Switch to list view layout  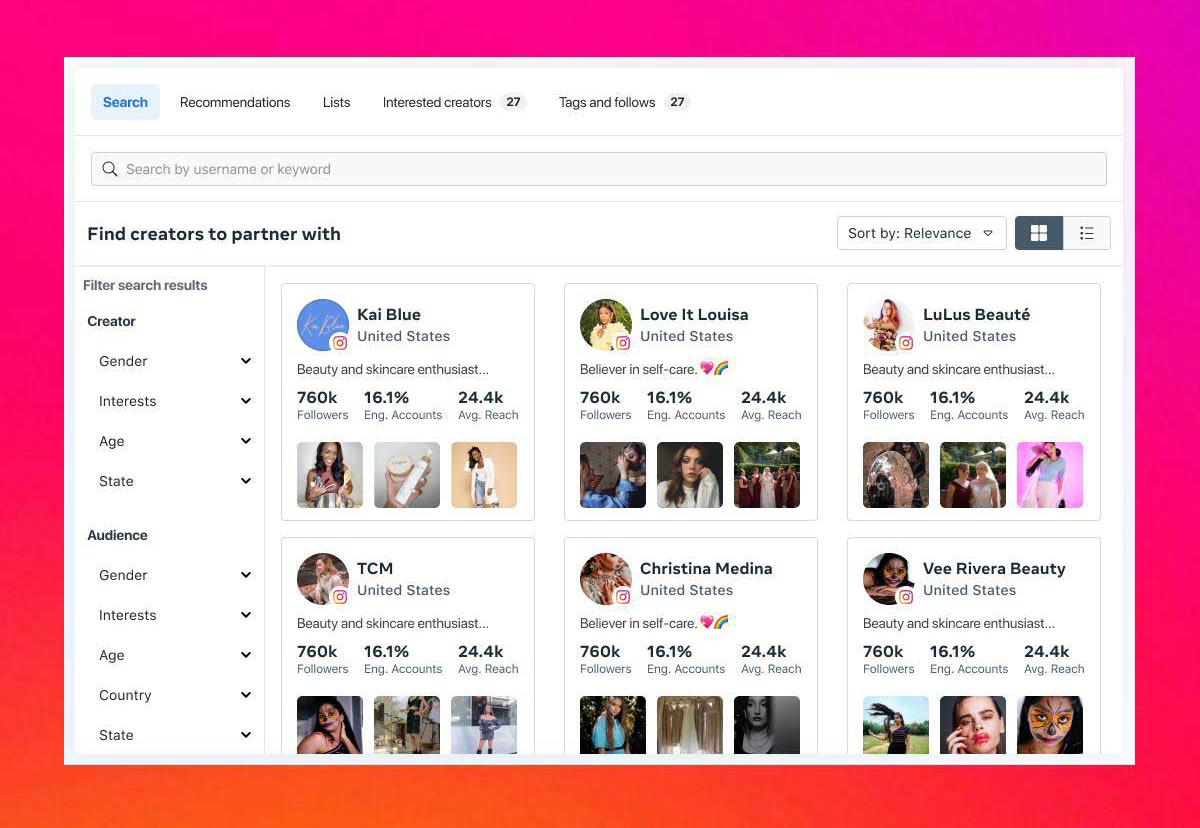(1087, 233)
